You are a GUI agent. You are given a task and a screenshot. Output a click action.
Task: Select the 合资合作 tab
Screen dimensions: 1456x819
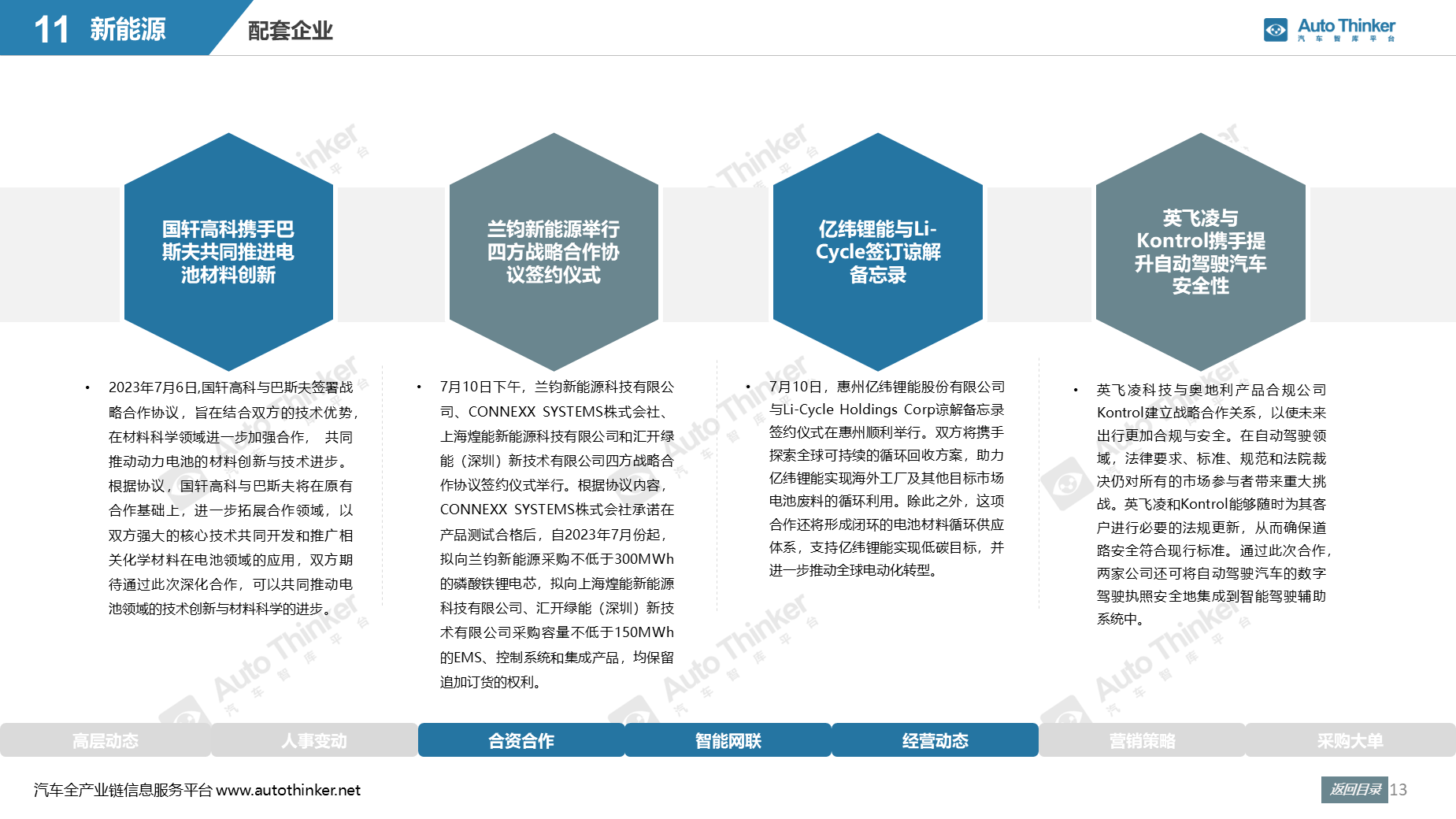point(521,740)
